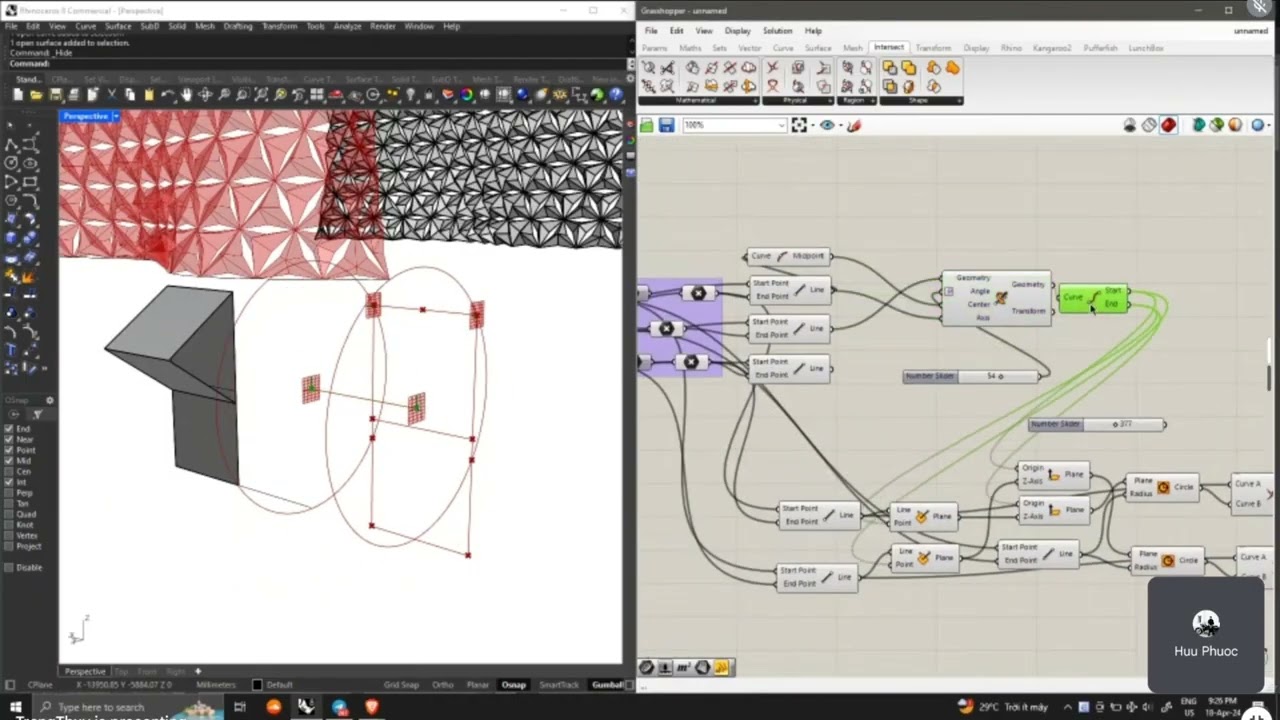Click the New file icon in Rhino toolbar
The width and height of the screenshot is (1280, 720).
coord(18,95)
